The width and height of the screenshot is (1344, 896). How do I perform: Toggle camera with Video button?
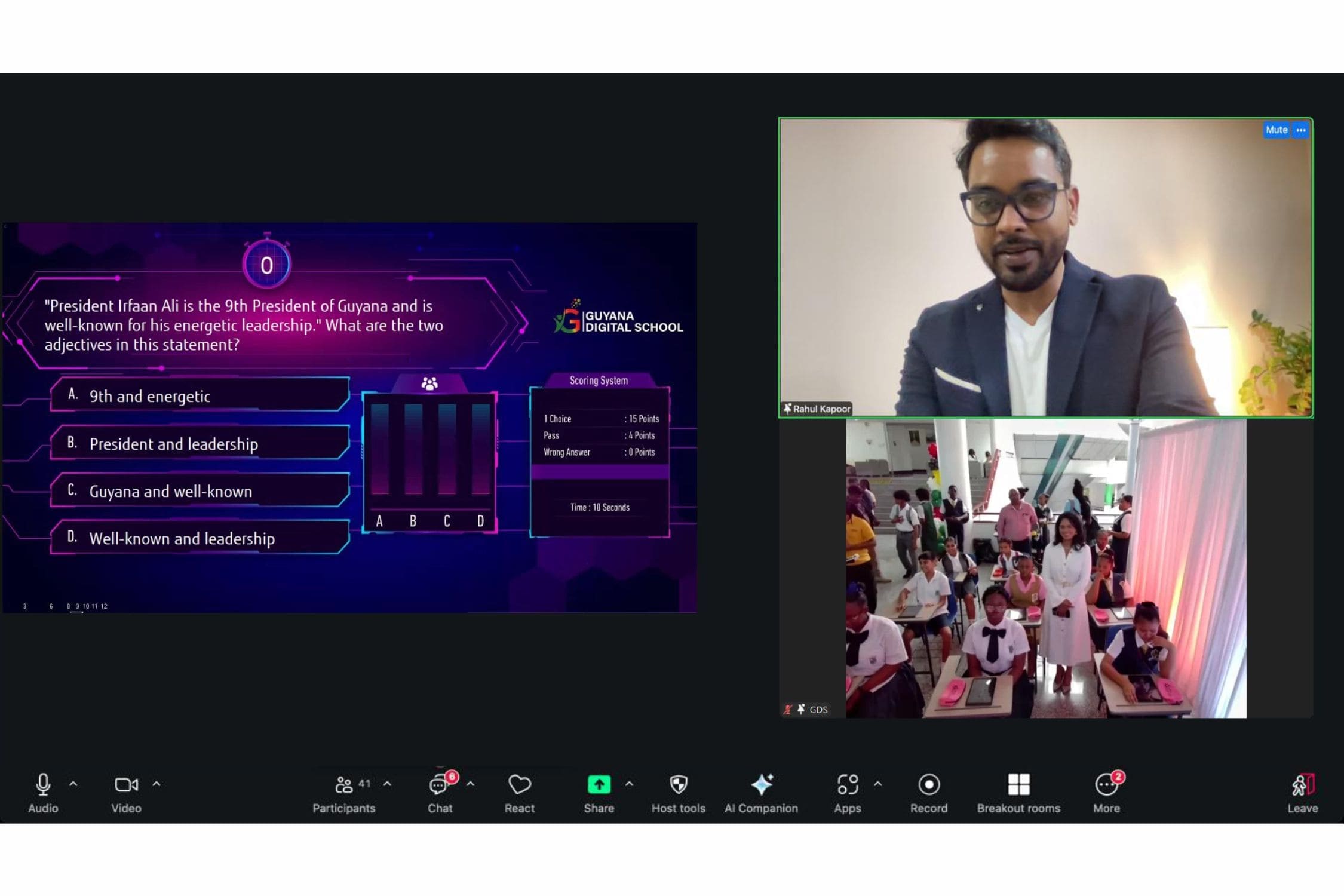pos(126,785)
